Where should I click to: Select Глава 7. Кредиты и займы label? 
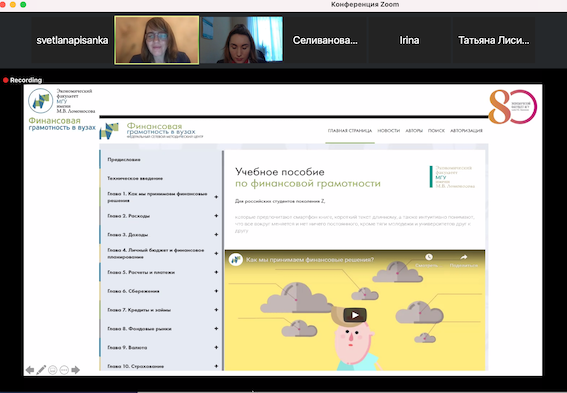(139, 310)
